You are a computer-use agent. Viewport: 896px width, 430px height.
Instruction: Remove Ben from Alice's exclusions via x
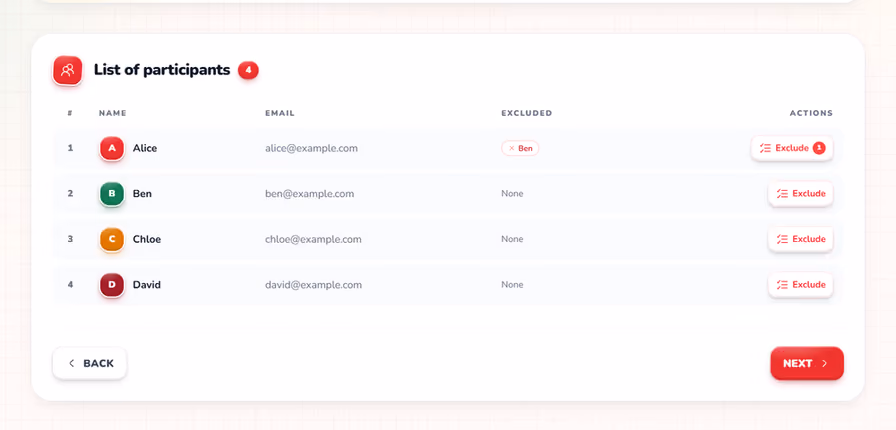pyautogui.click(x=511, y=148)
